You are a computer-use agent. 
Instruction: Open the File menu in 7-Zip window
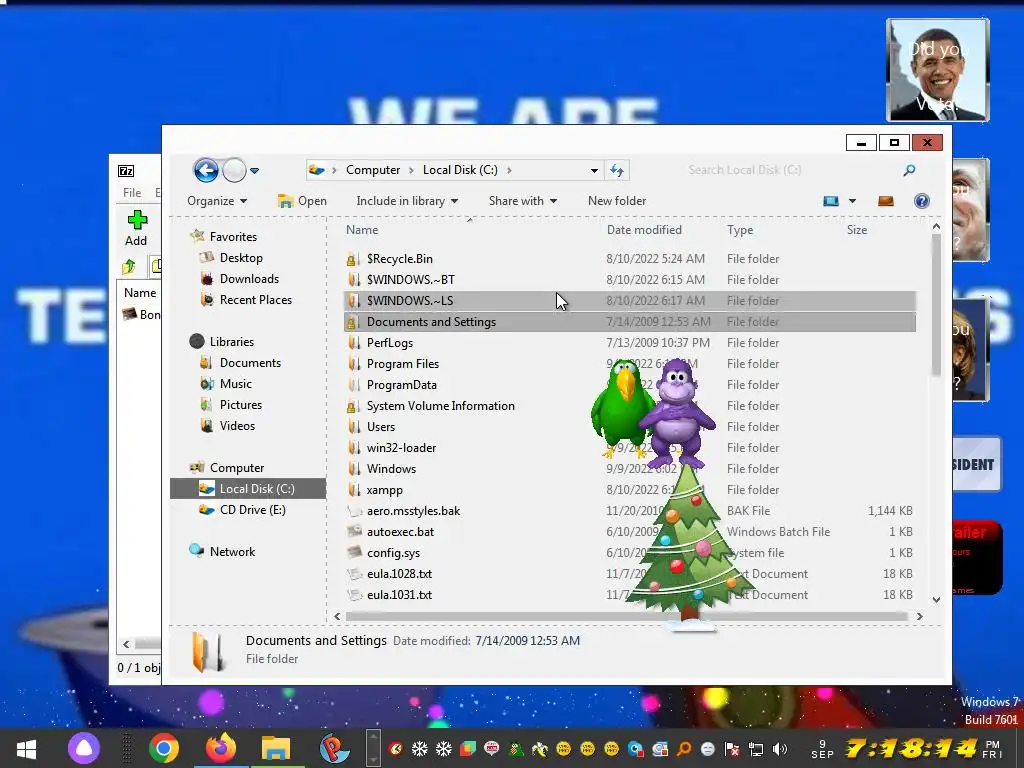pyautogui.click(x=132, y=193)
